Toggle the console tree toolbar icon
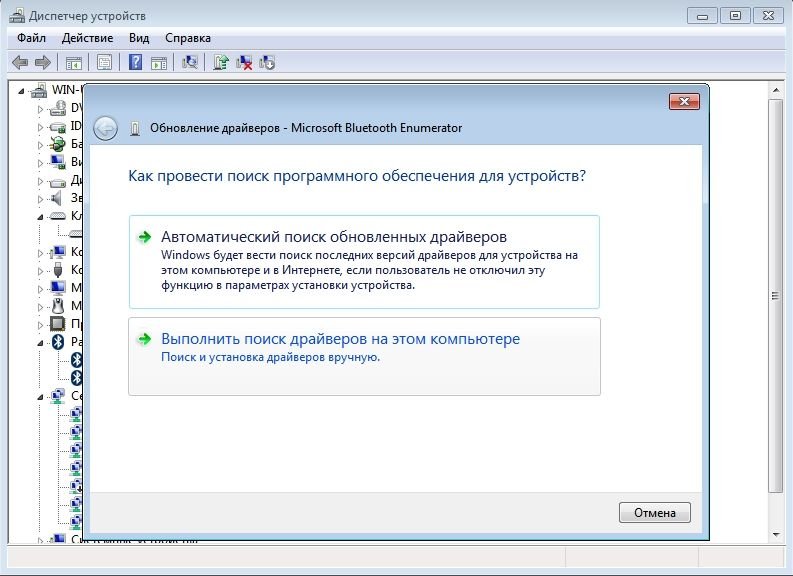 tap(73, 63)
